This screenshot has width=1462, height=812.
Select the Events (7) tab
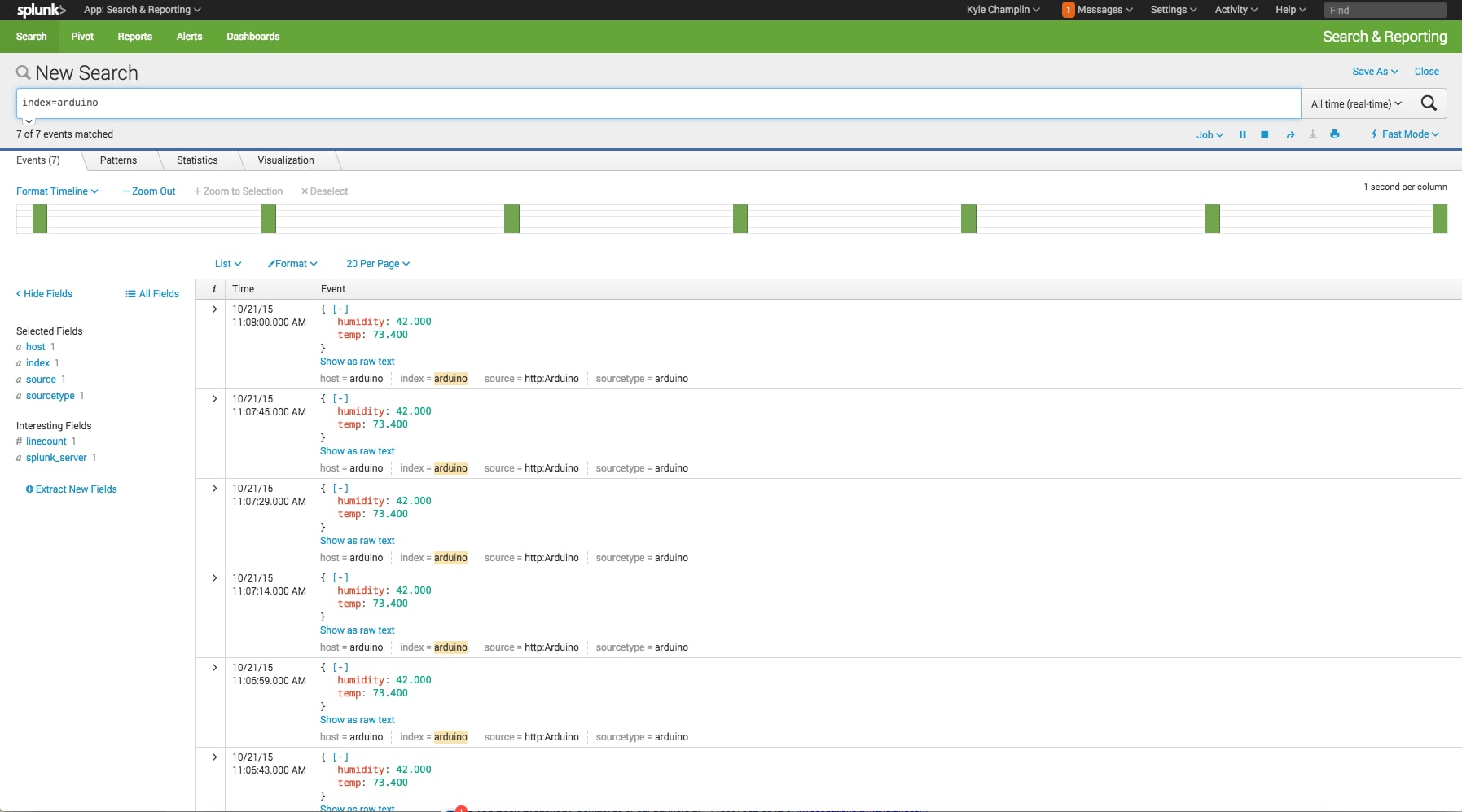(x=38, y=160)
